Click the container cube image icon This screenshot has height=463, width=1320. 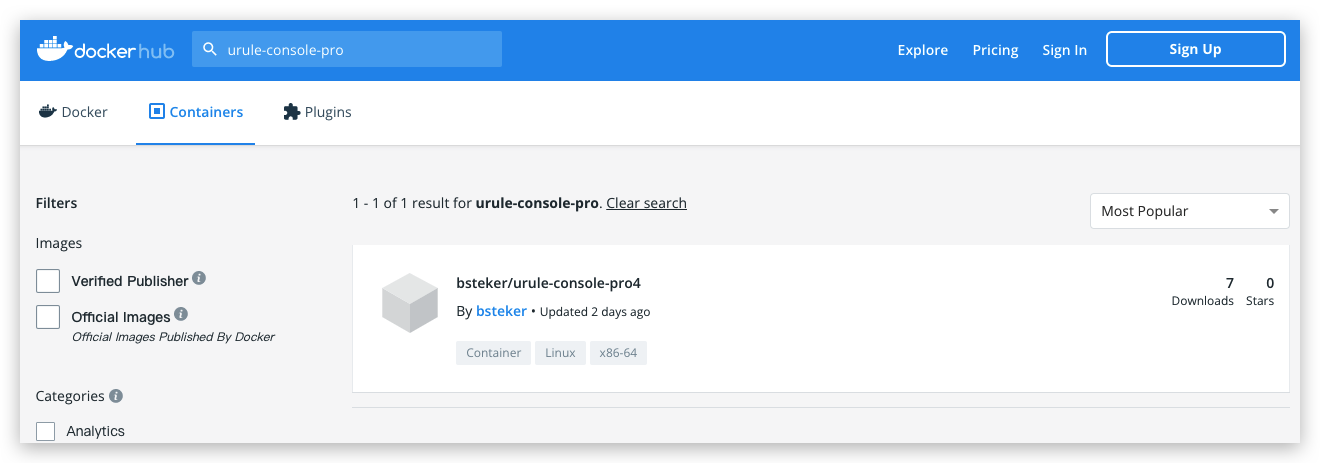coord(410,303)
